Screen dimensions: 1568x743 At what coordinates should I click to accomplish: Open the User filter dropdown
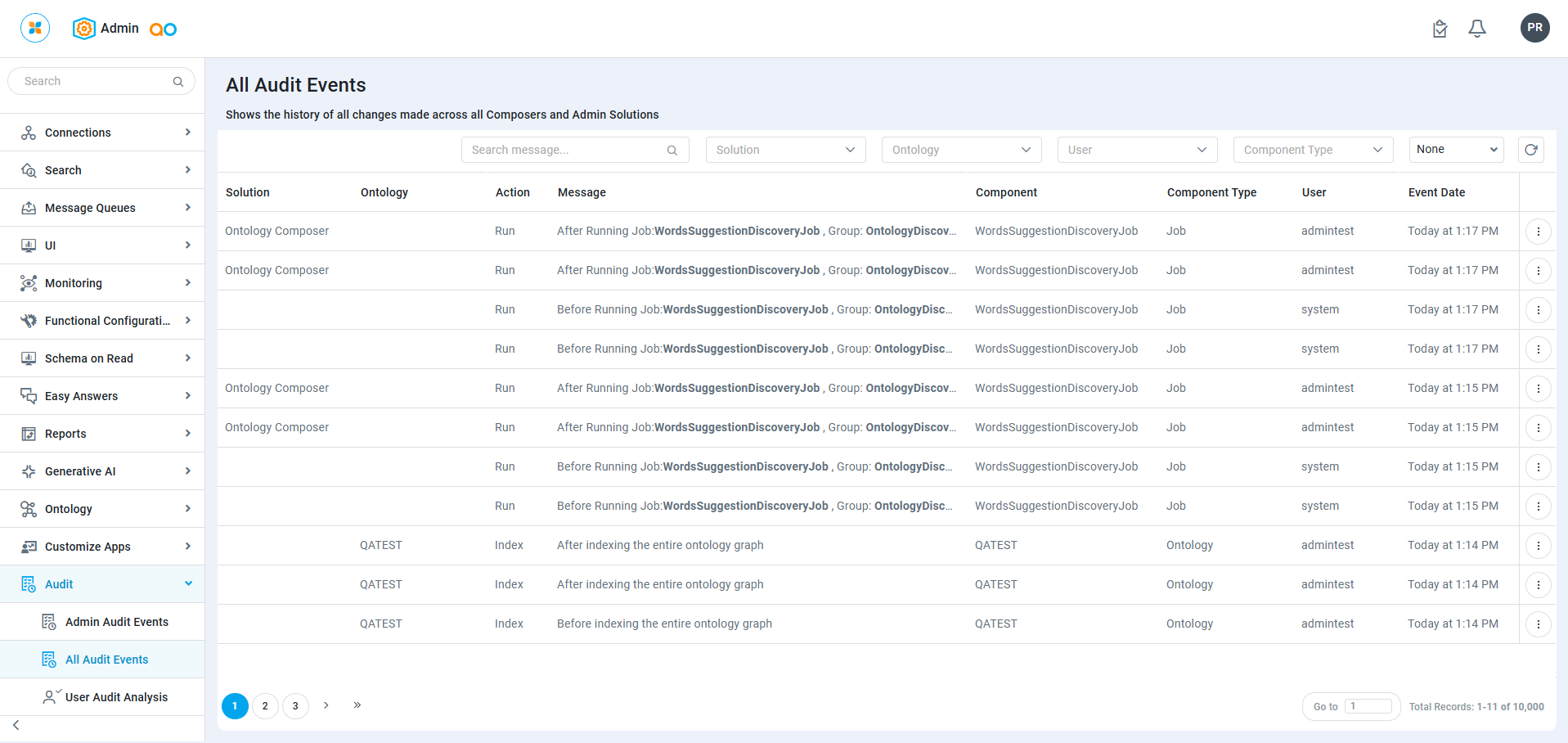tap(1136, 150)
